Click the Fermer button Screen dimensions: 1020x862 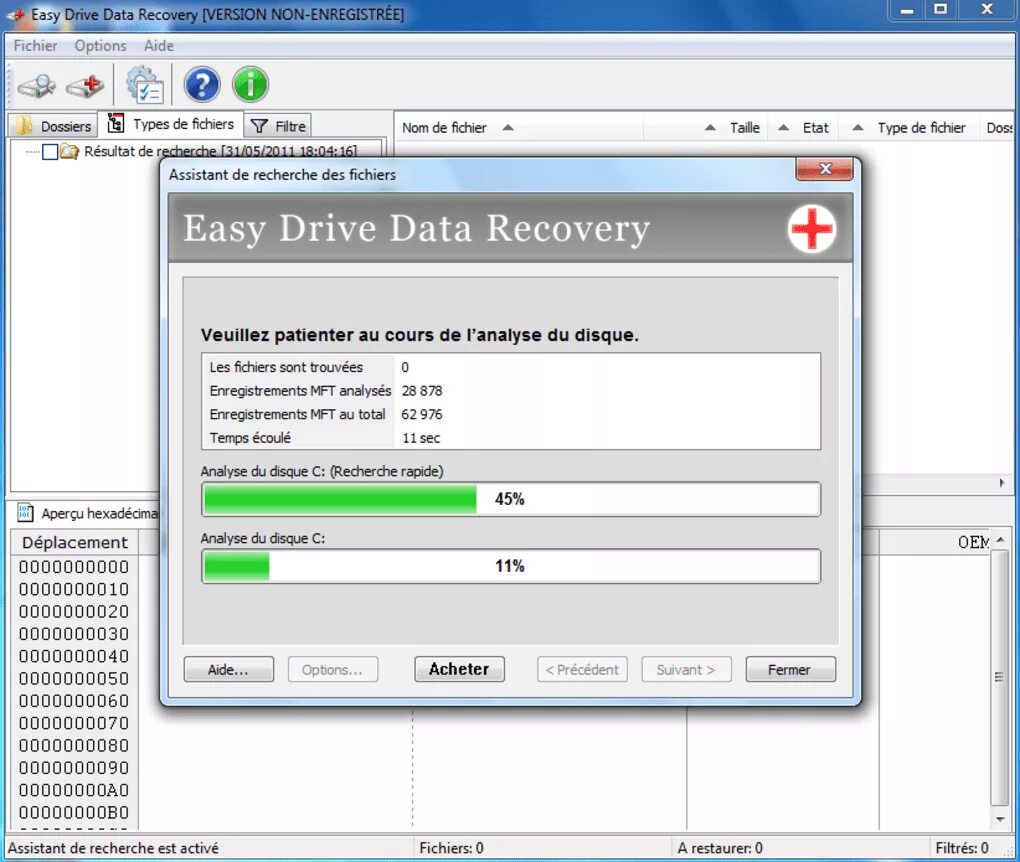point(790,669)
